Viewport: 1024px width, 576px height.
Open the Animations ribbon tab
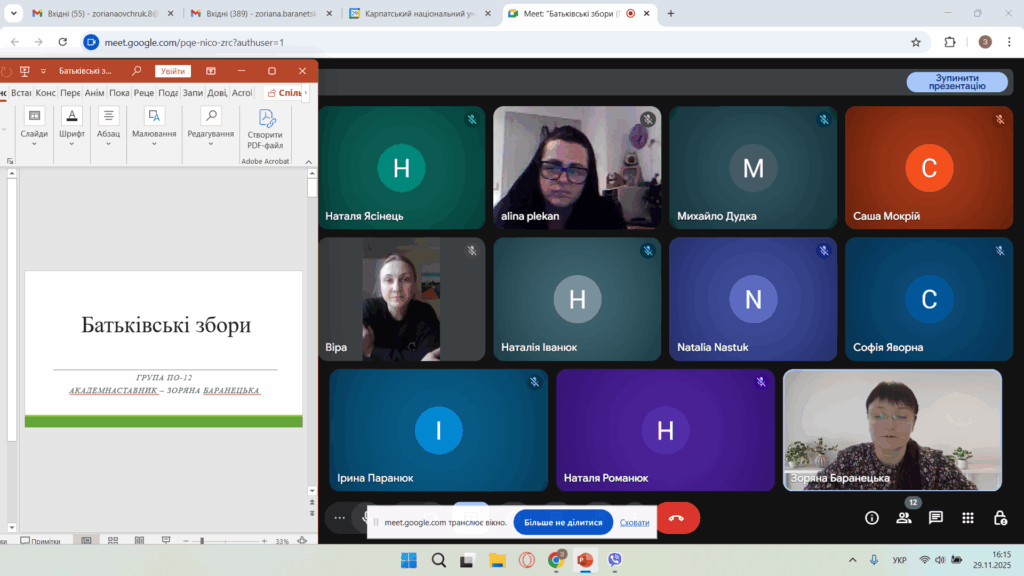pos(95,93)
